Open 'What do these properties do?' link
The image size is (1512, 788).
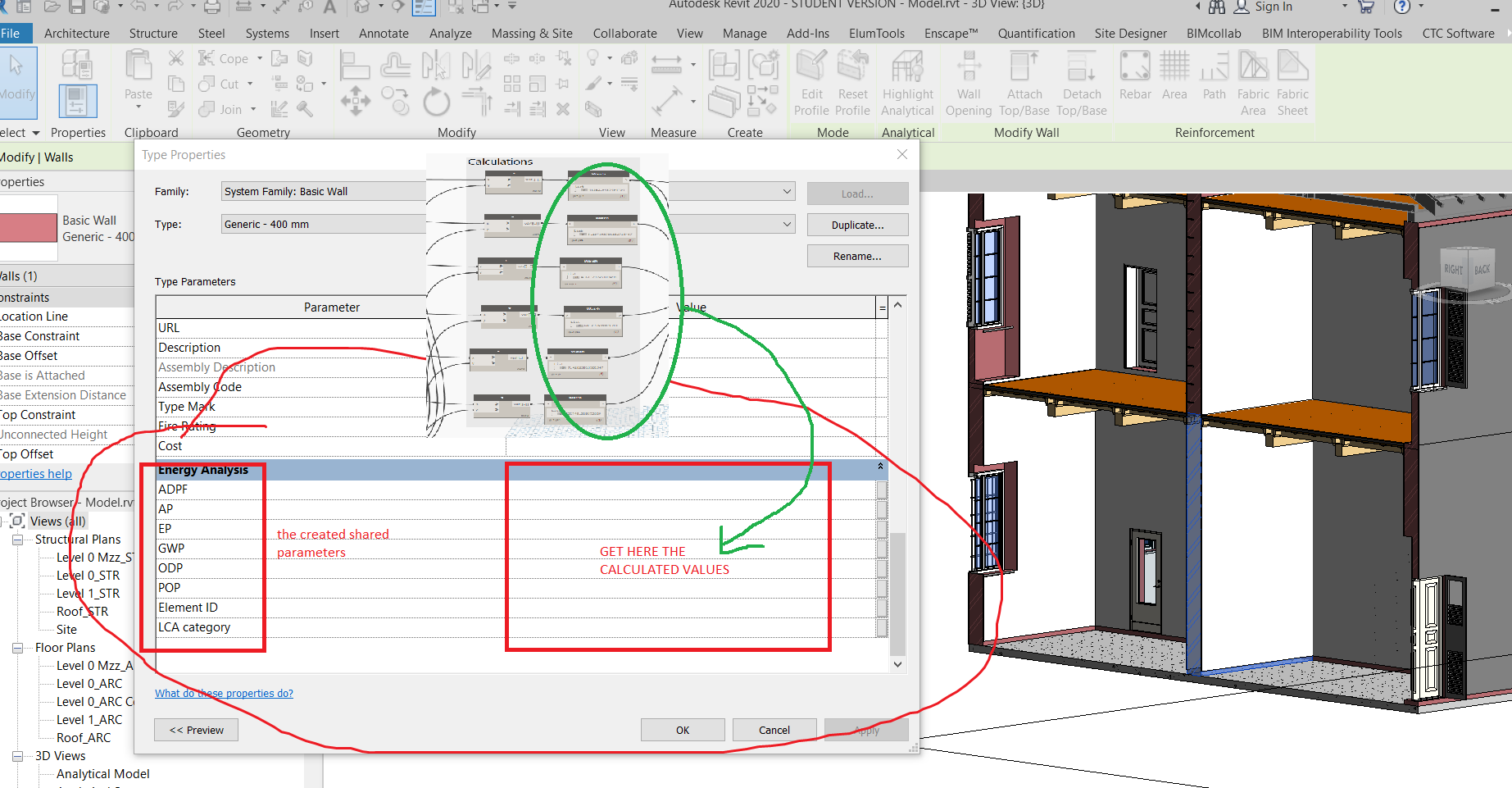point(224,694)
